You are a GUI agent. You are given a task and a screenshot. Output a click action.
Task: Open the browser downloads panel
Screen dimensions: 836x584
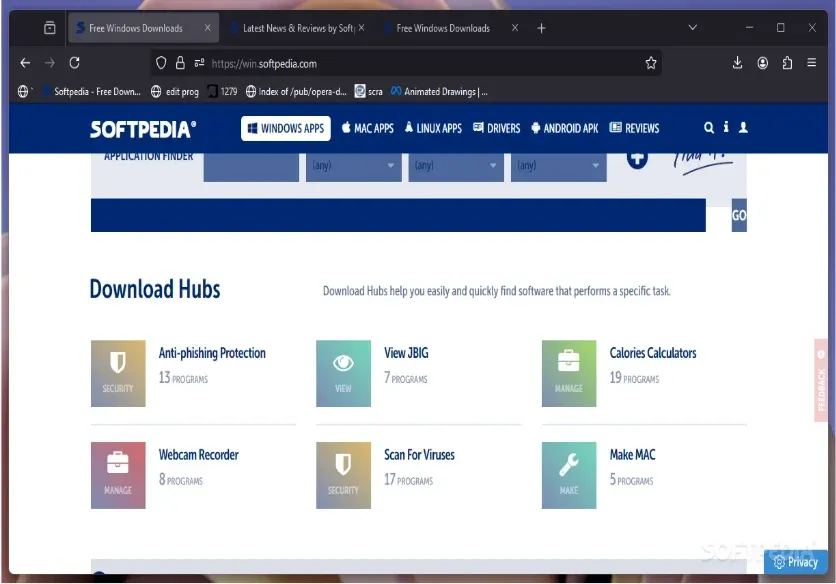click(737, 63)
